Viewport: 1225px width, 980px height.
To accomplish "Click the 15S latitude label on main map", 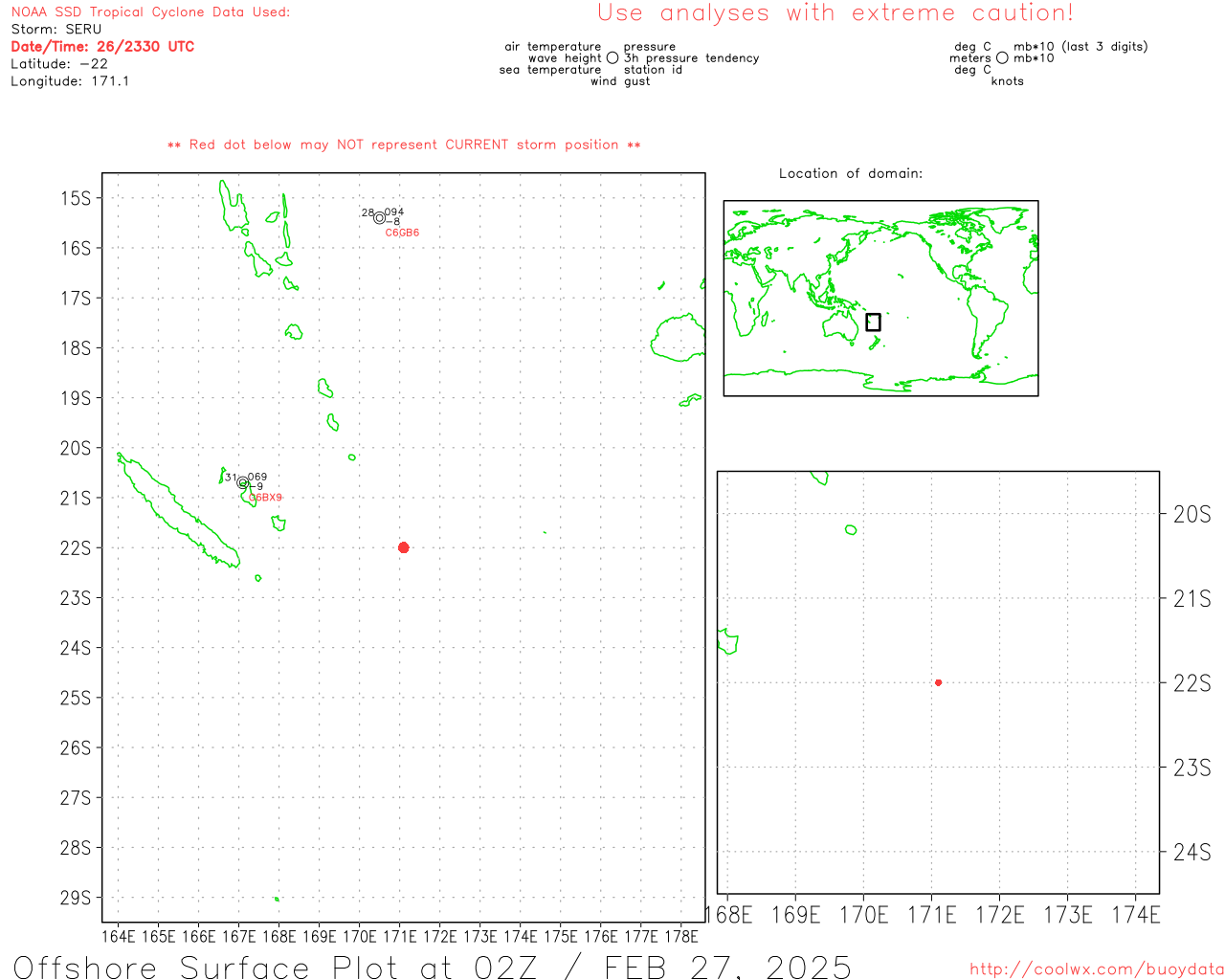I will (x=76, y=198).
